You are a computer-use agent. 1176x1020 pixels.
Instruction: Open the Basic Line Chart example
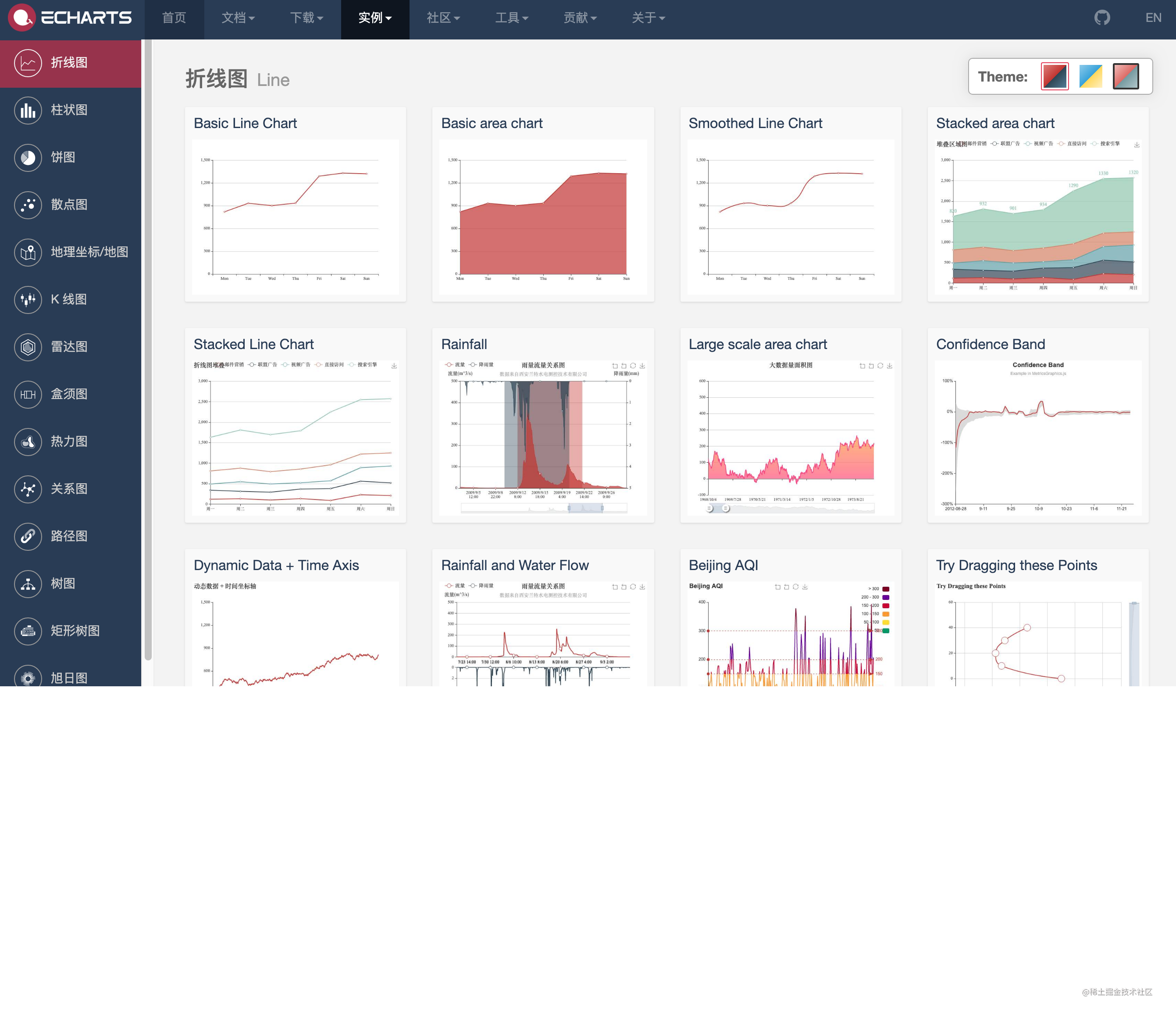pyautogui.click(x=296, y=204)
